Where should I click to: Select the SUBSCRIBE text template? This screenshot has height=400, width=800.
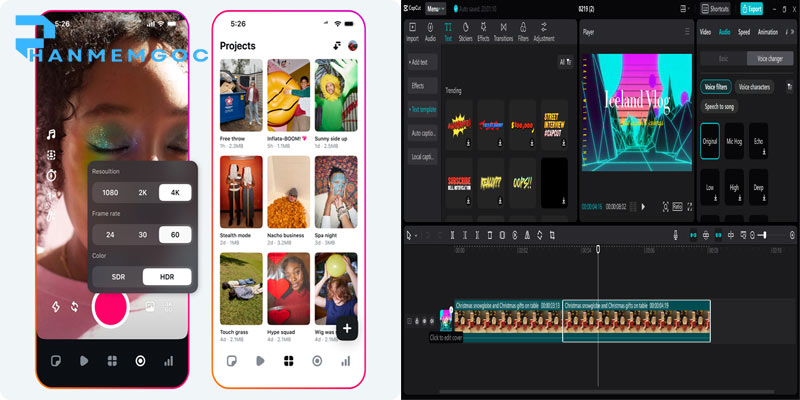[459, 183]
